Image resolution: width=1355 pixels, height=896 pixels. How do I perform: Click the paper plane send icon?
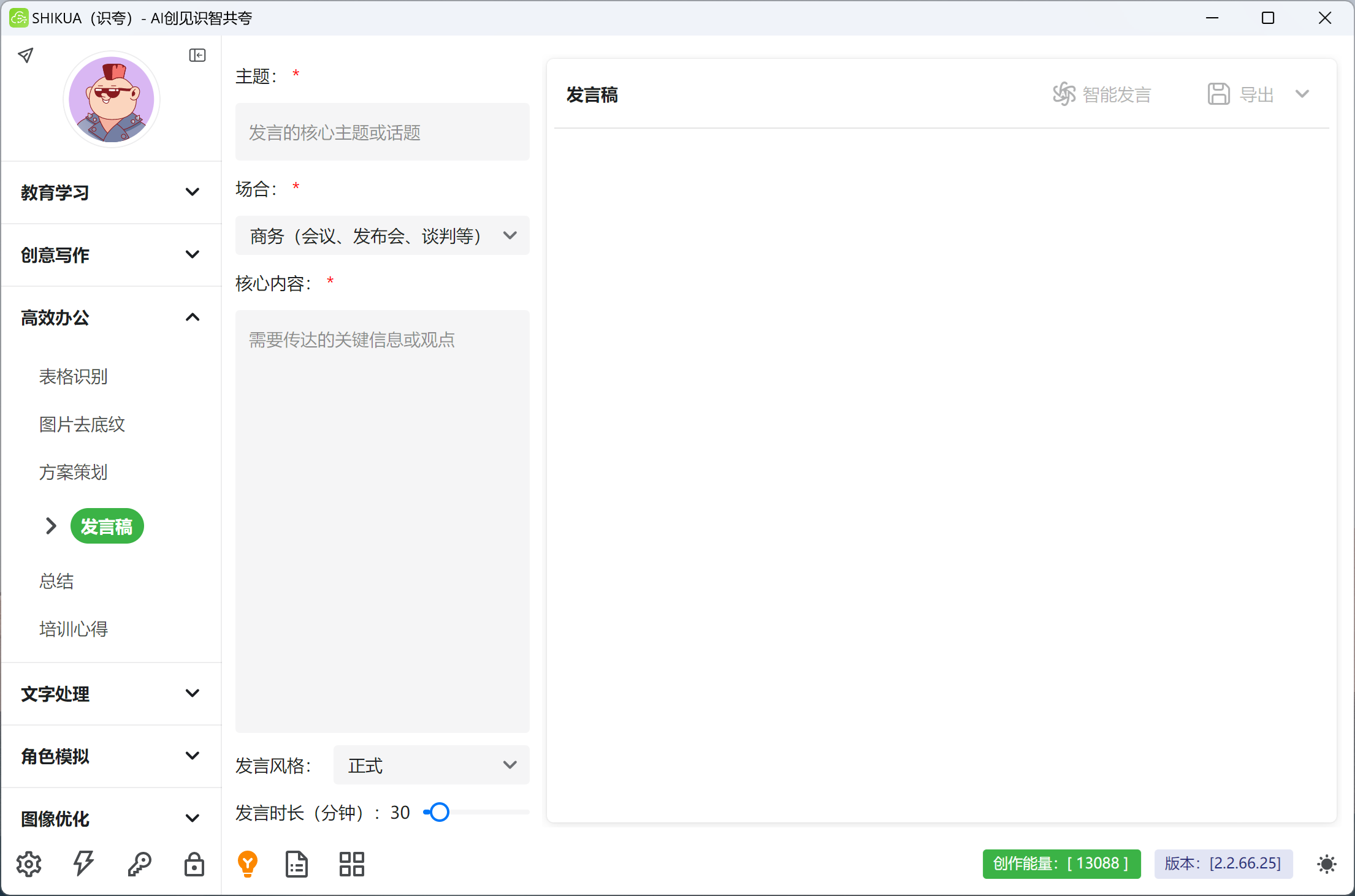click(x=26, y=56)
